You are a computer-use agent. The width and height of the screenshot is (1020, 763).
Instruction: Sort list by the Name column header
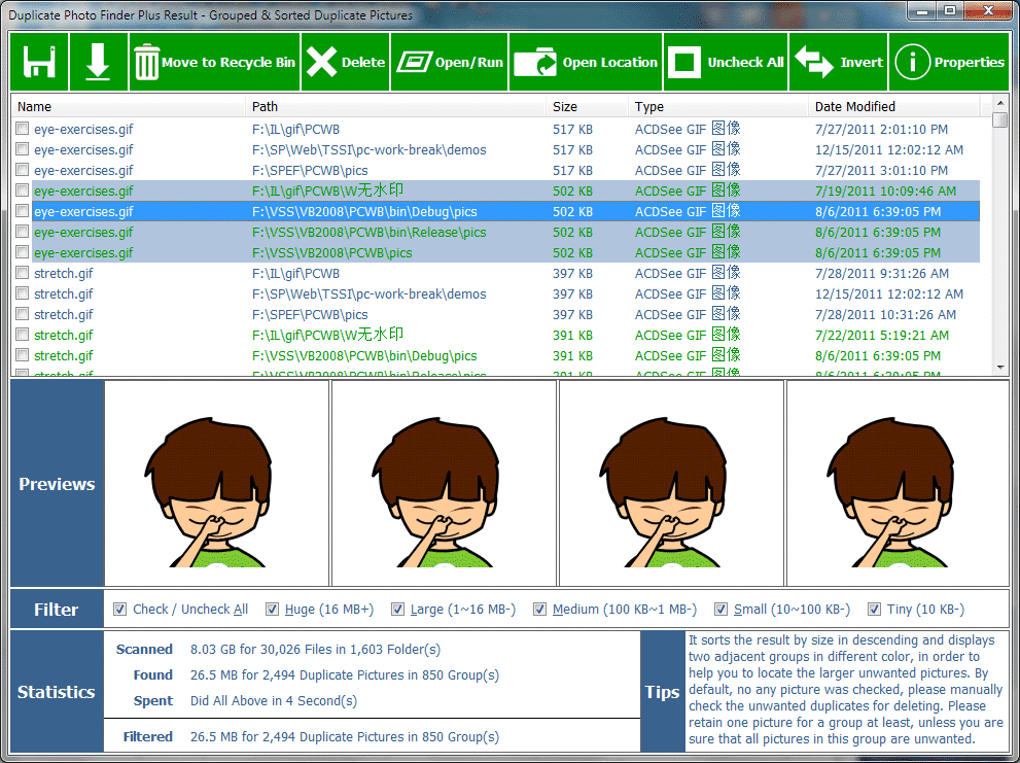tap(128, 106)
